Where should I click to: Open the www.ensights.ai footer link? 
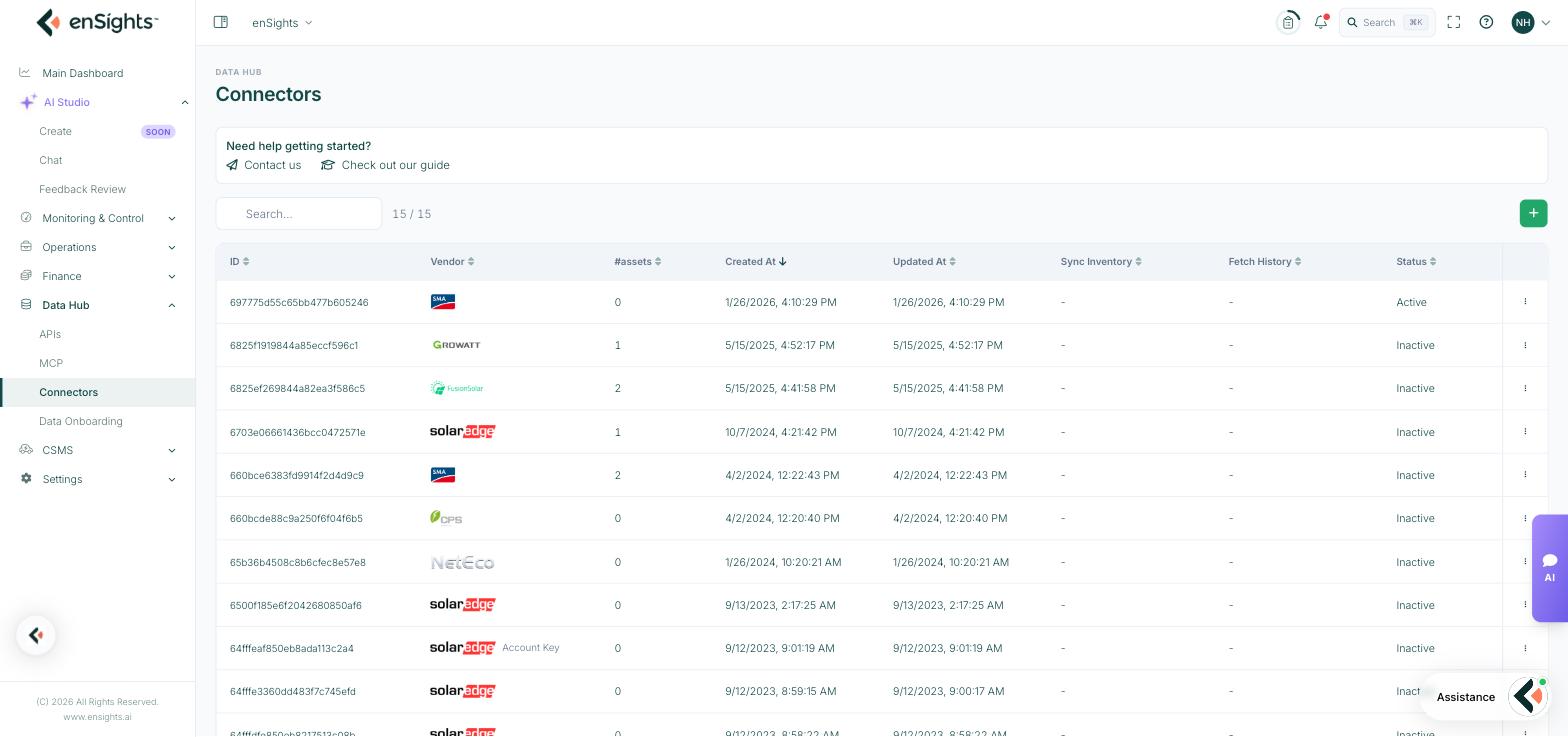point(97,717)
